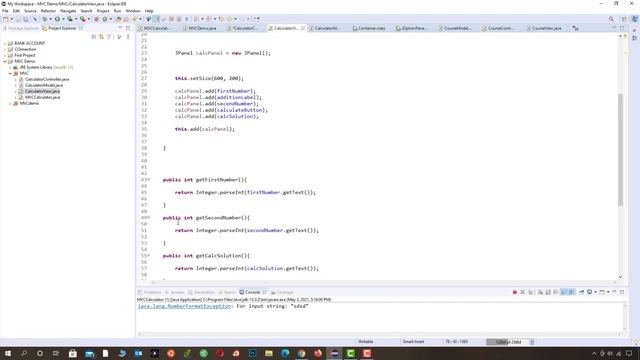Click the Clear Console icon
Image resolution: width=640 pixels, height=360 pixels.
[540, 292]
